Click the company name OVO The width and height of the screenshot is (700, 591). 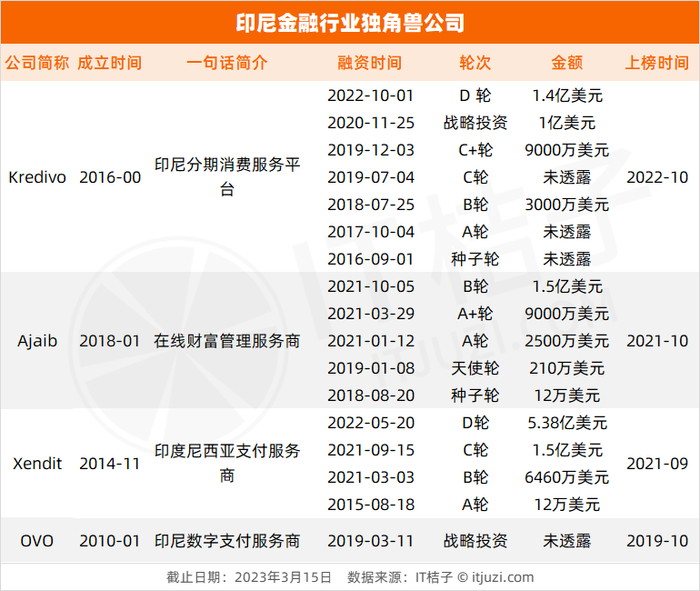click(x=37, y=541)
